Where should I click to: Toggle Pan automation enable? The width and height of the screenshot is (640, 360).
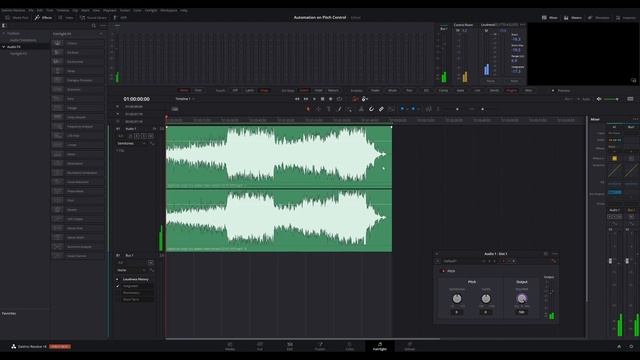(x=409, y=90)
